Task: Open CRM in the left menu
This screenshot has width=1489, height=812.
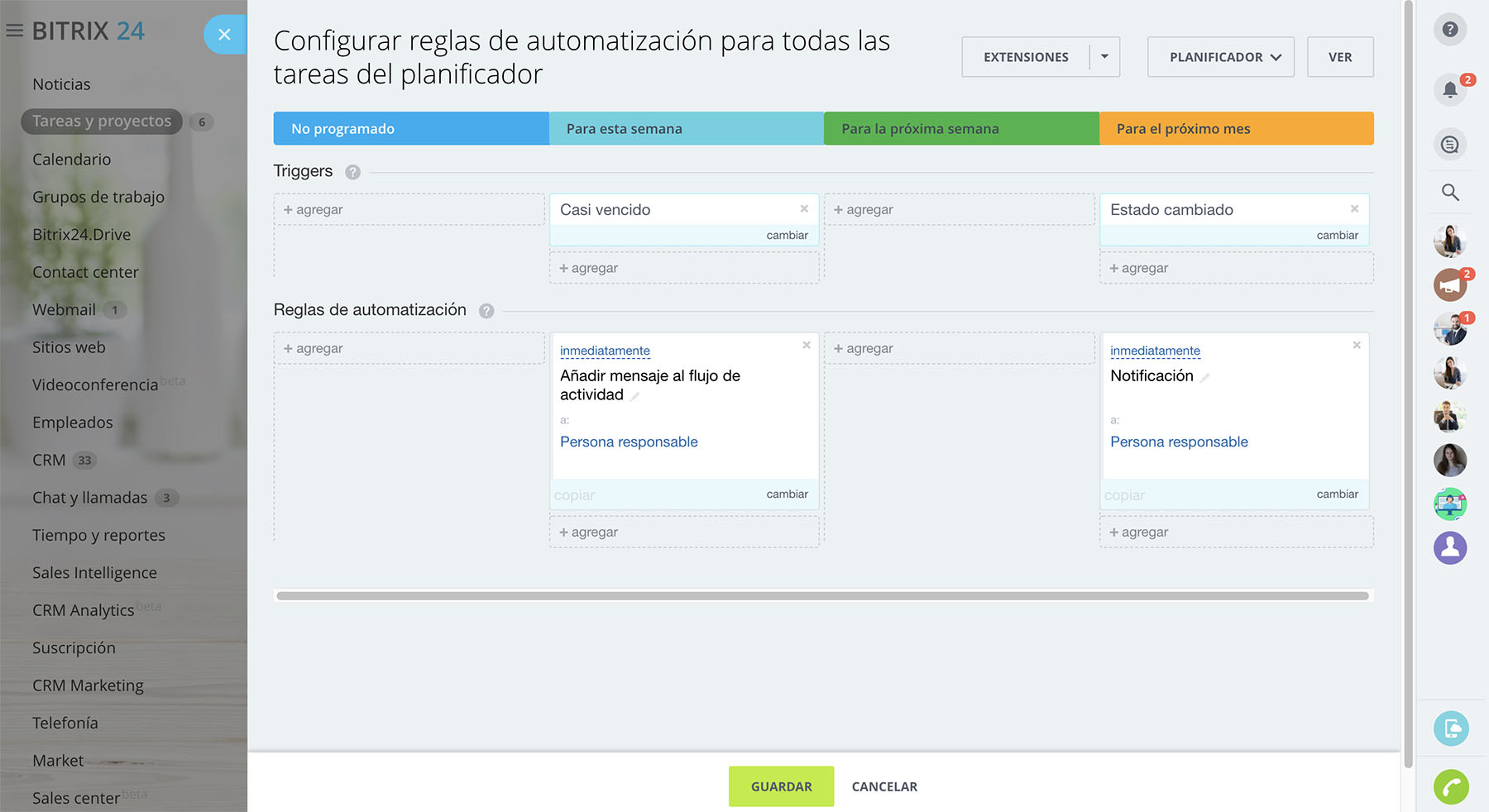Action: [x=49, y=460]
